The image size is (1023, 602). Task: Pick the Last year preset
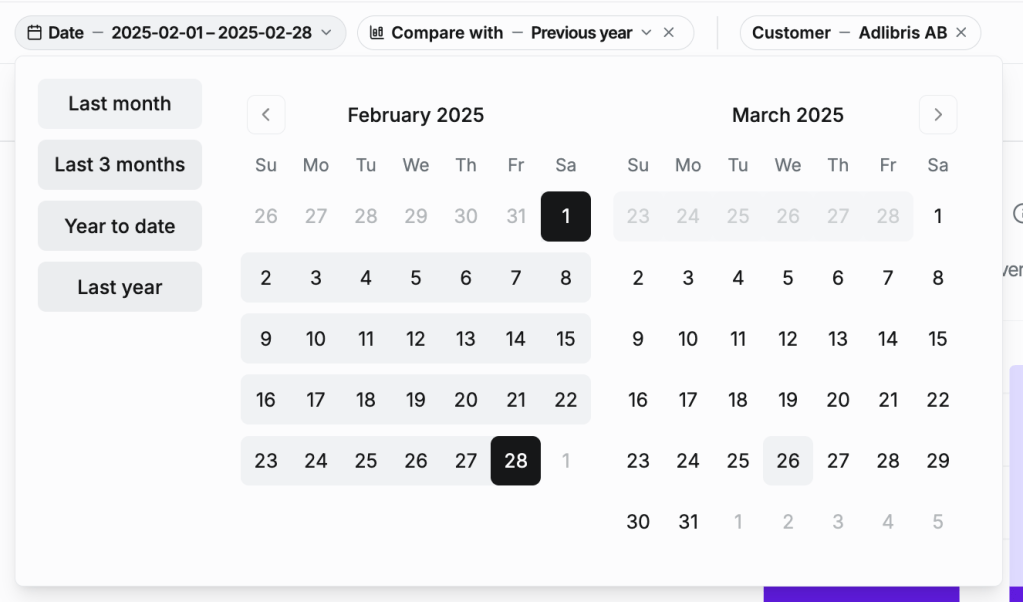click(x=120, y=287)
